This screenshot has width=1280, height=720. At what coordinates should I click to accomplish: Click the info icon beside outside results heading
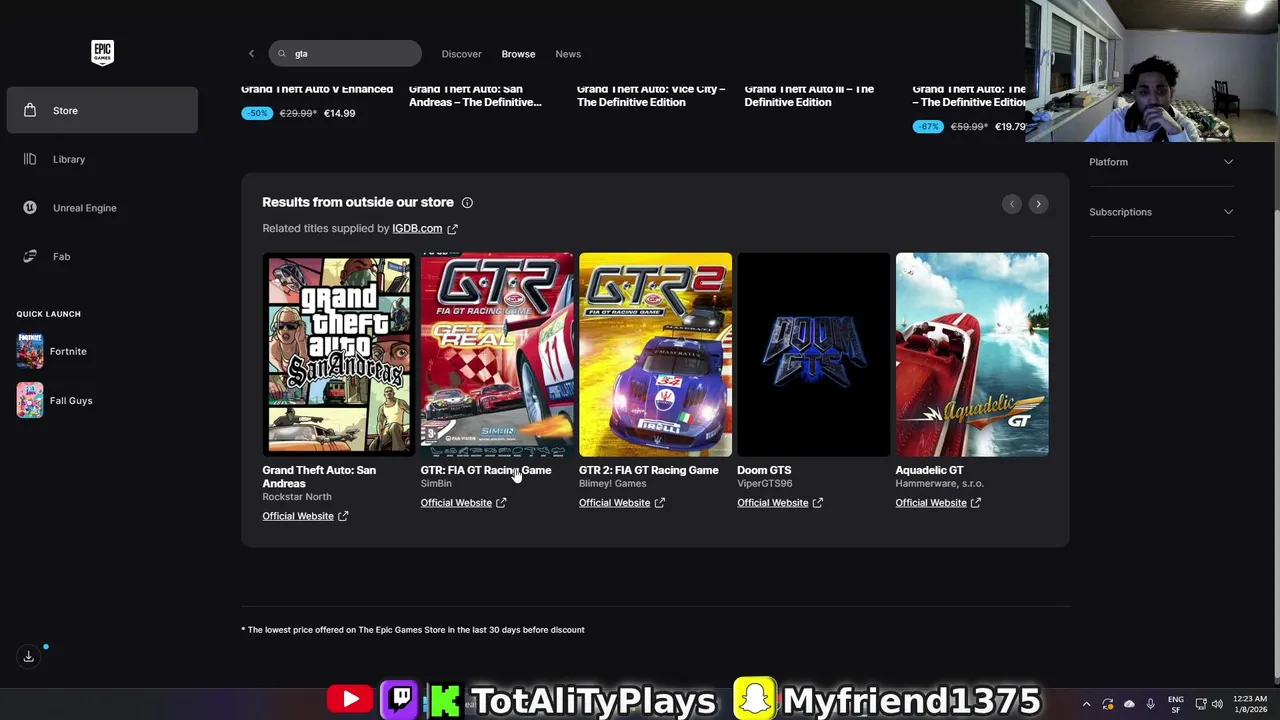pyautogui.click(x=467, y=203)
